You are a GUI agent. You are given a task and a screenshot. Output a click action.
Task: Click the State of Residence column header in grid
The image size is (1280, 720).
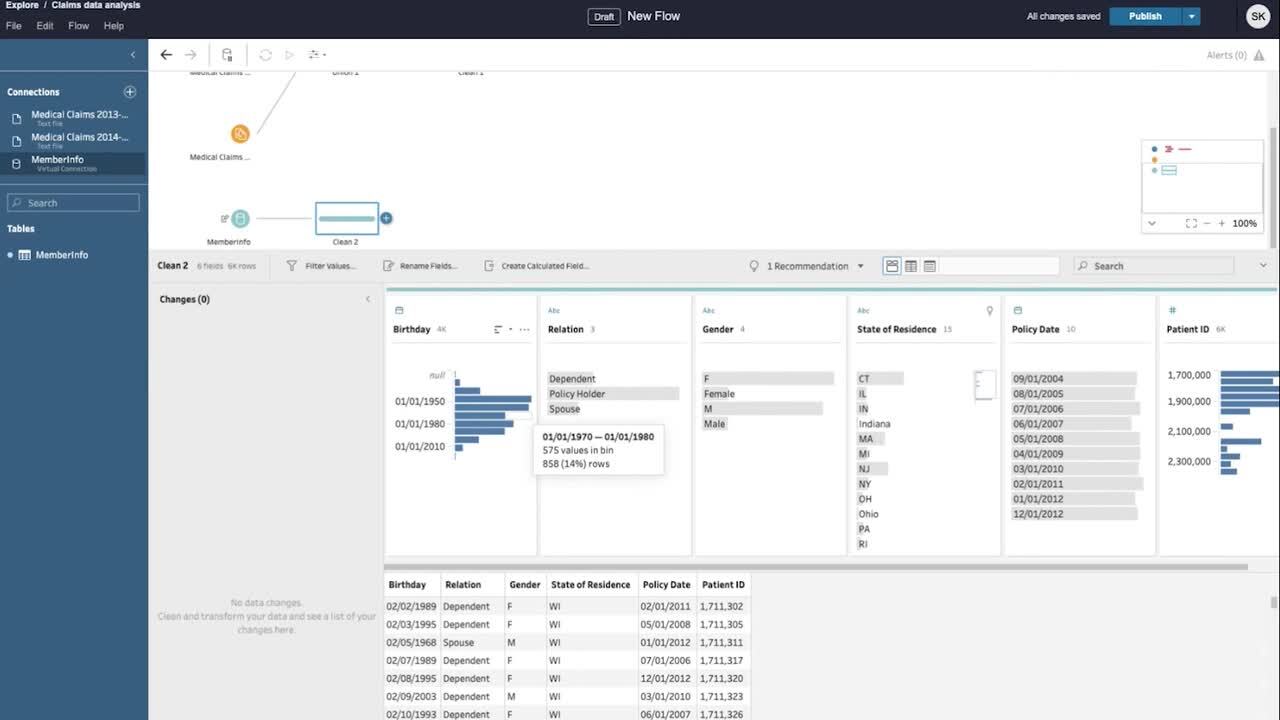click(591, 585)
